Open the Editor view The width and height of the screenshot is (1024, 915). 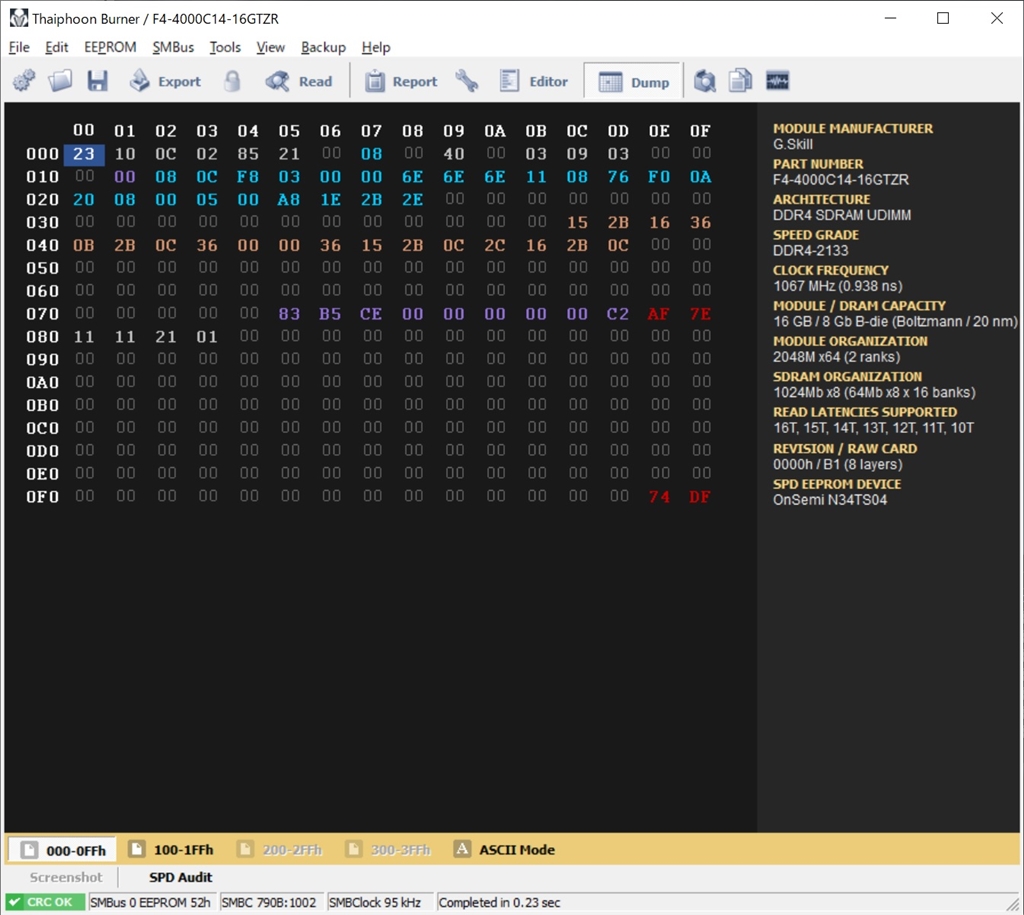[x=534, y=81]
